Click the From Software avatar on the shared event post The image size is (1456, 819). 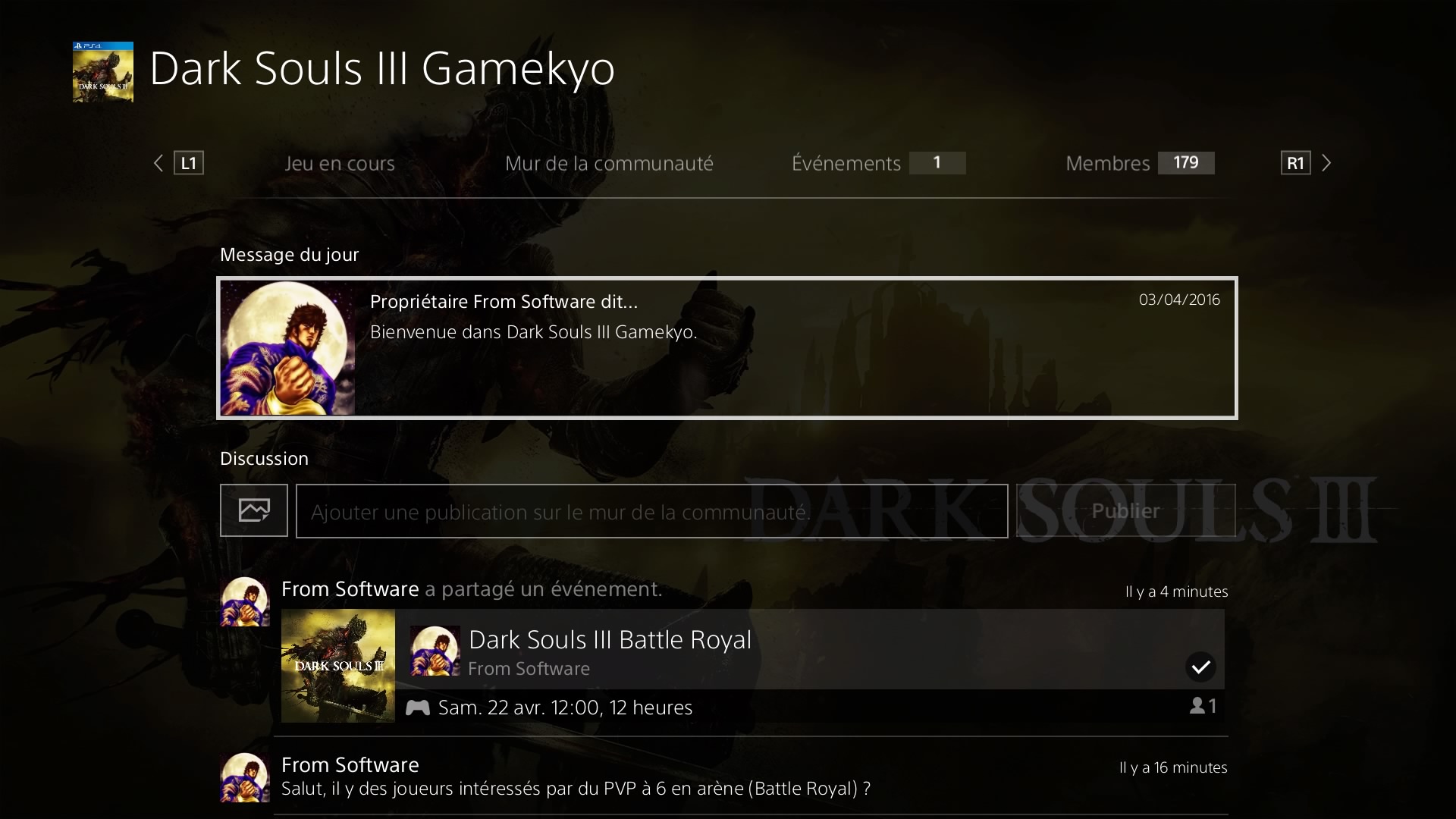244,601
